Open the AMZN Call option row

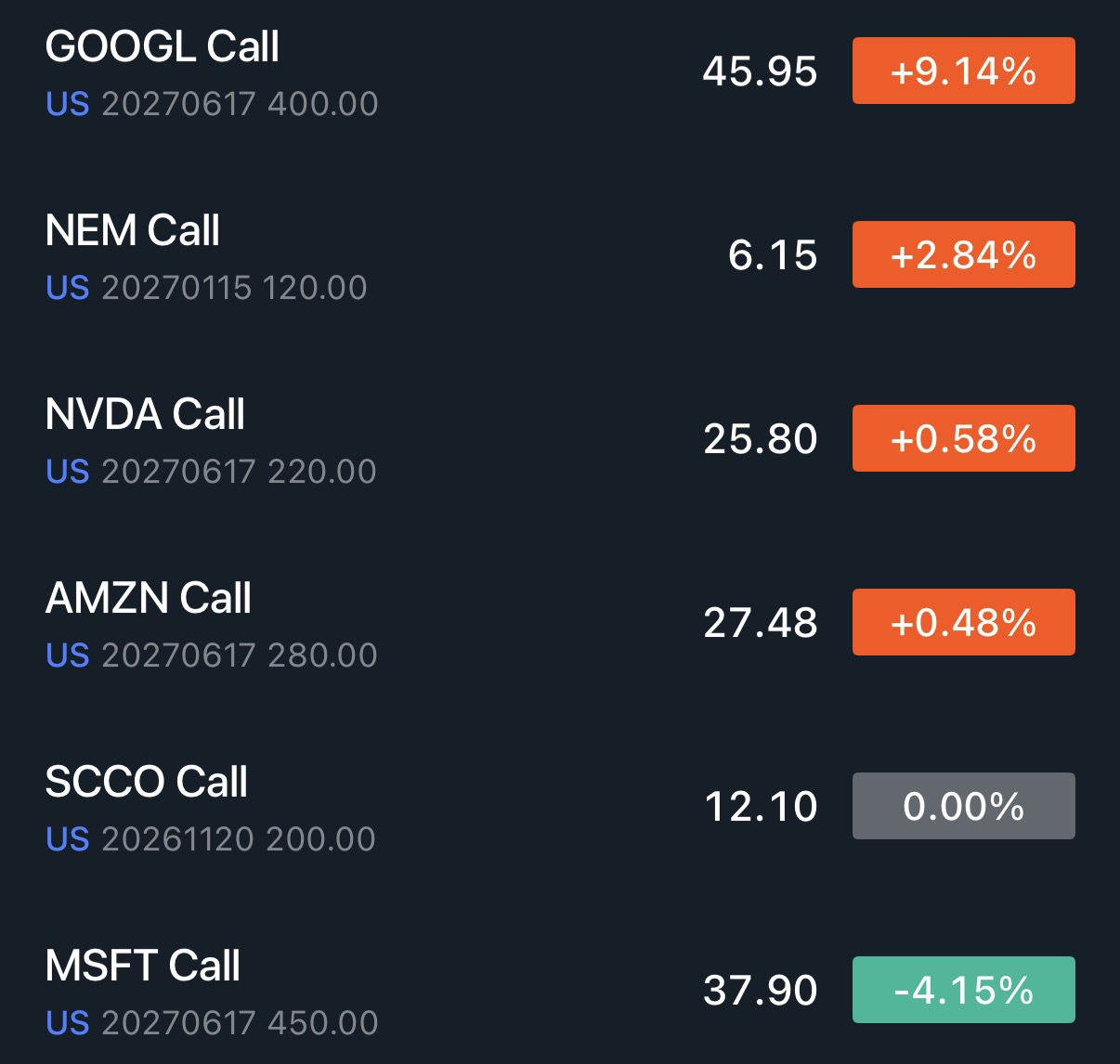[x=560, y=623]
